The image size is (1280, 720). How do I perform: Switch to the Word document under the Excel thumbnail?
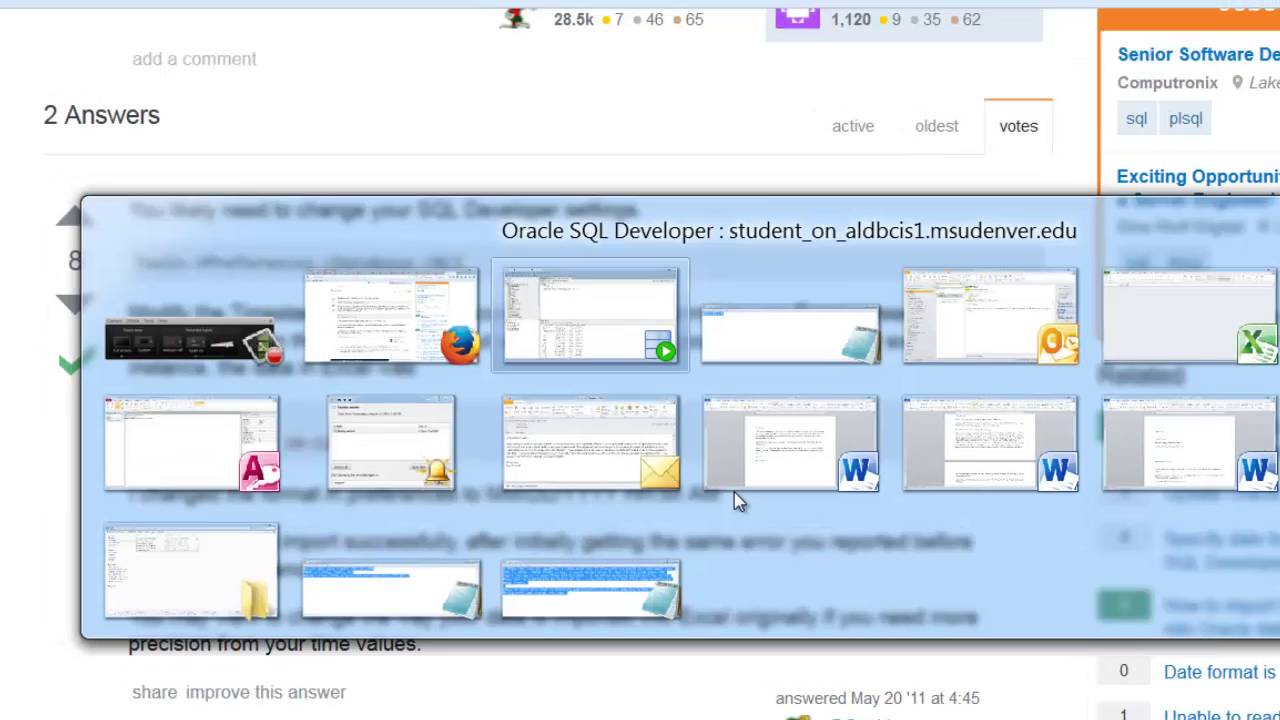pyautogui.click(x=1190, y=443)
